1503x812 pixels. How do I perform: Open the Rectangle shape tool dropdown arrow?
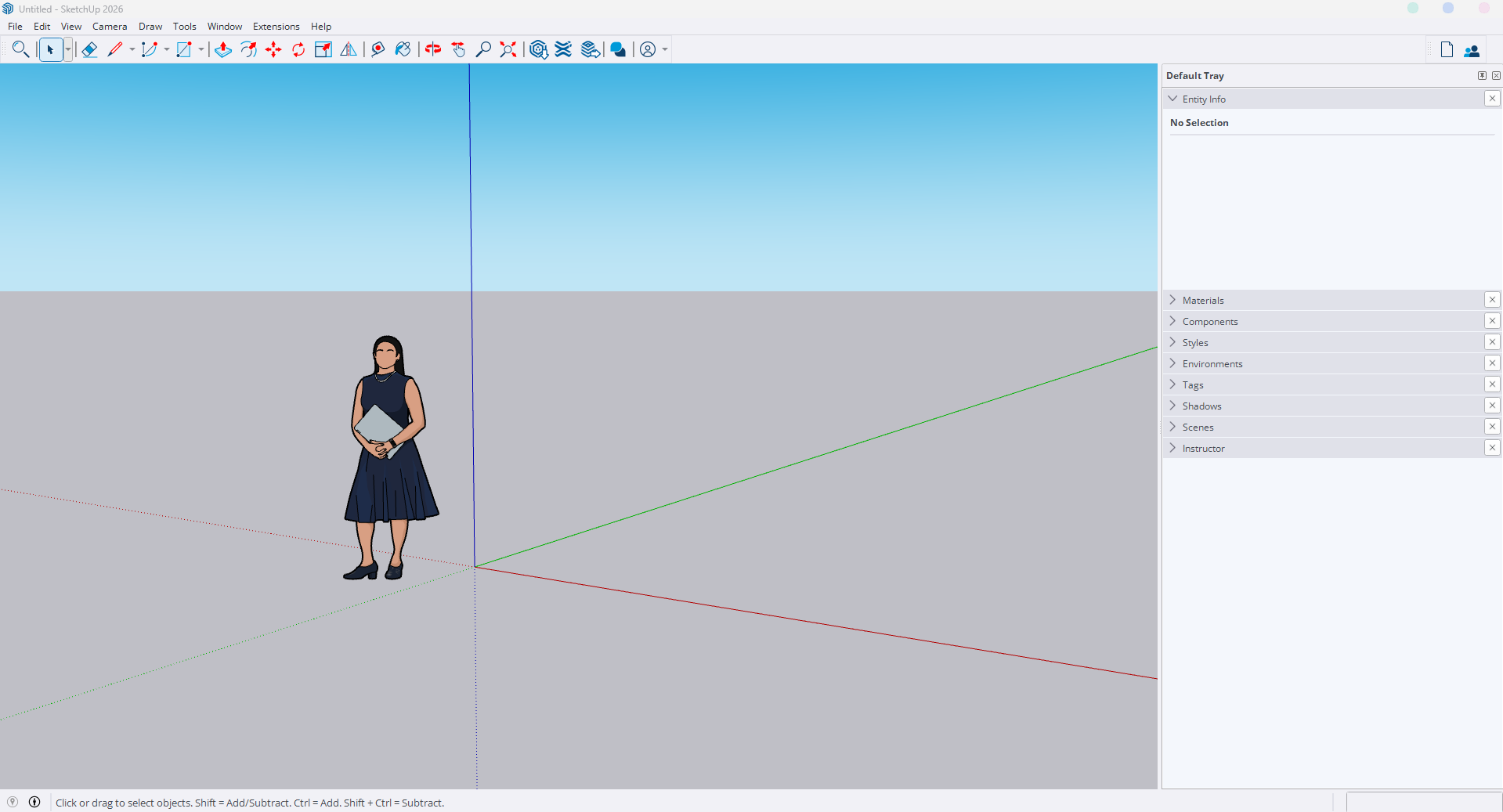pos(201,50)
